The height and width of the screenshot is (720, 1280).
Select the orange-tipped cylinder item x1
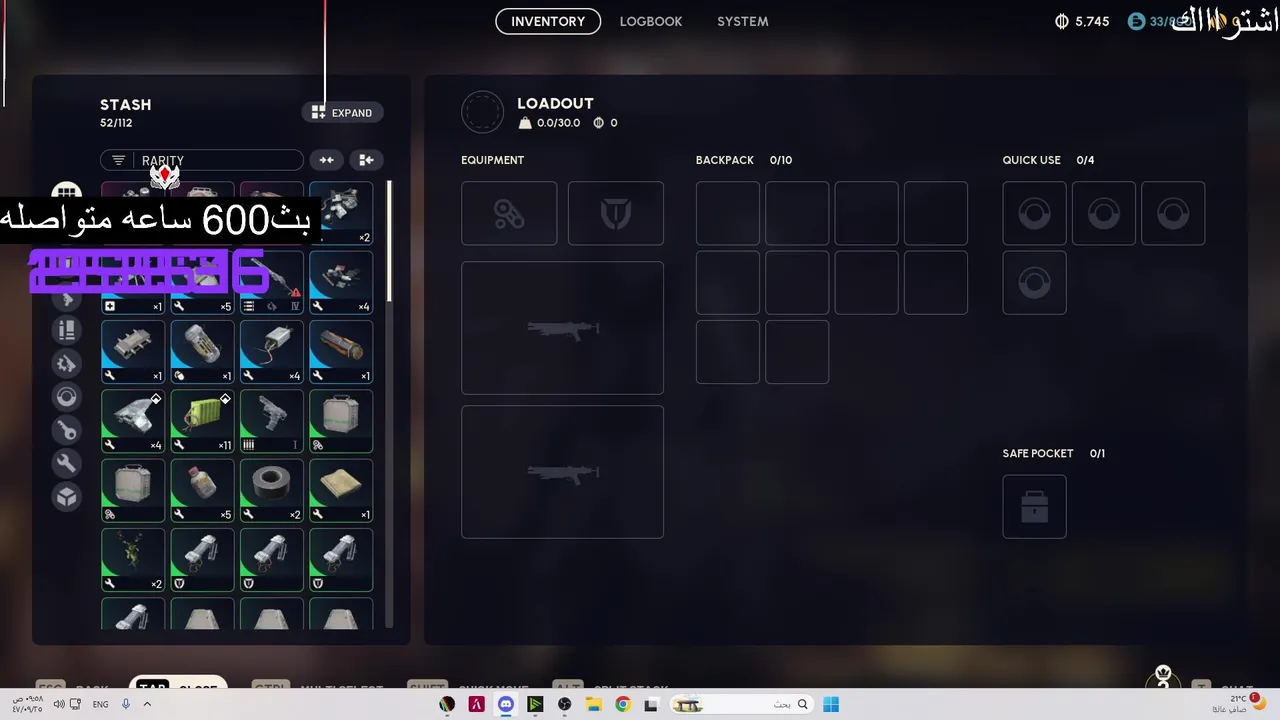[341, 351]
